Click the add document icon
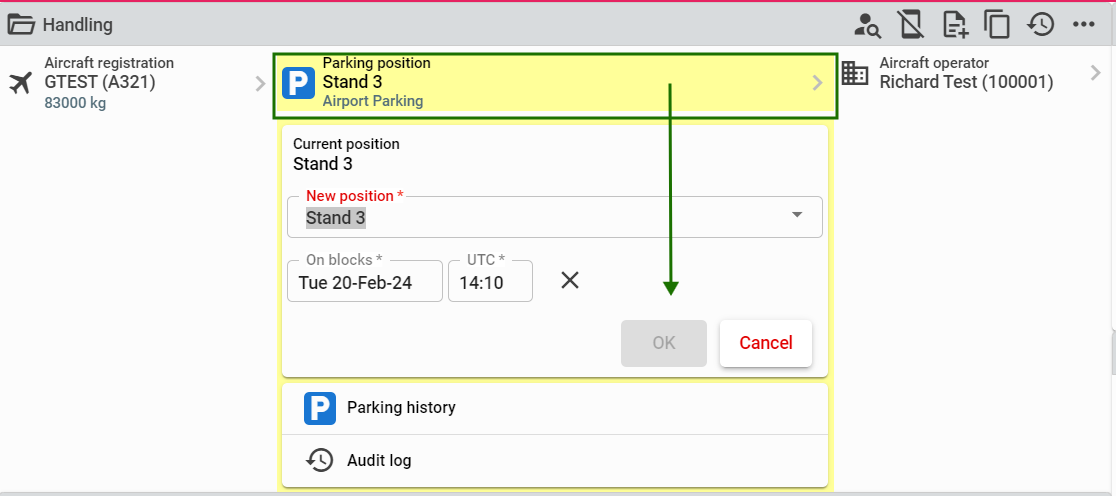 click(955, 25)
